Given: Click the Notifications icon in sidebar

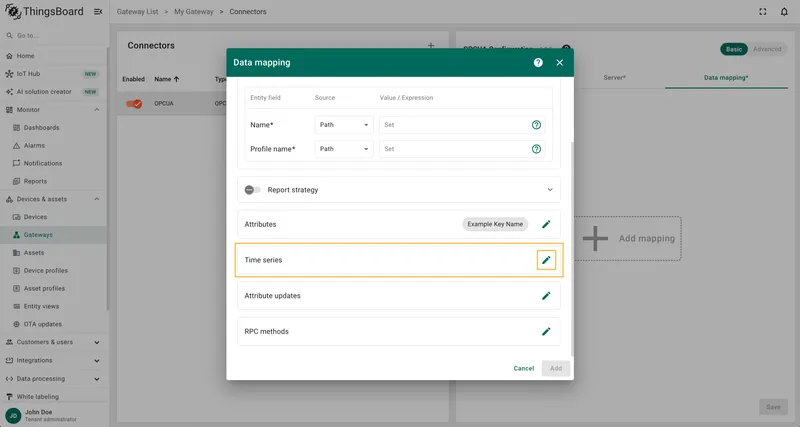Looking at the screenshot, I should (16, 163).
